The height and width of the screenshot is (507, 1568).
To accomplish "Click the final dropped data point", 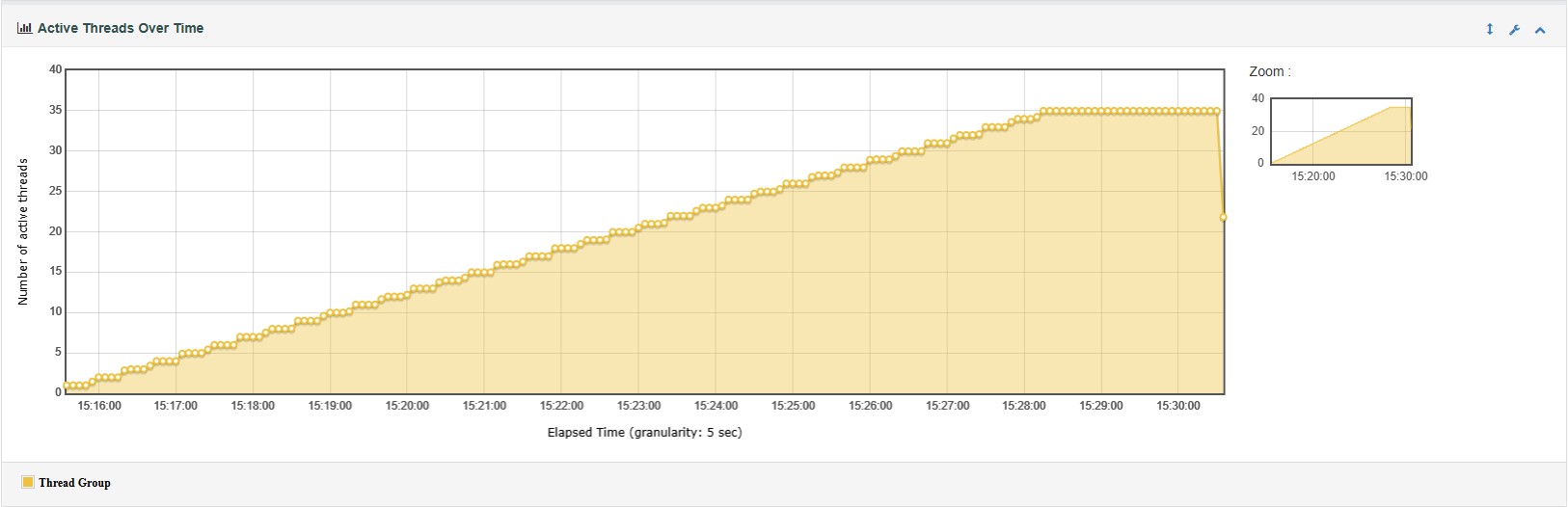I will click(1224, 218).
